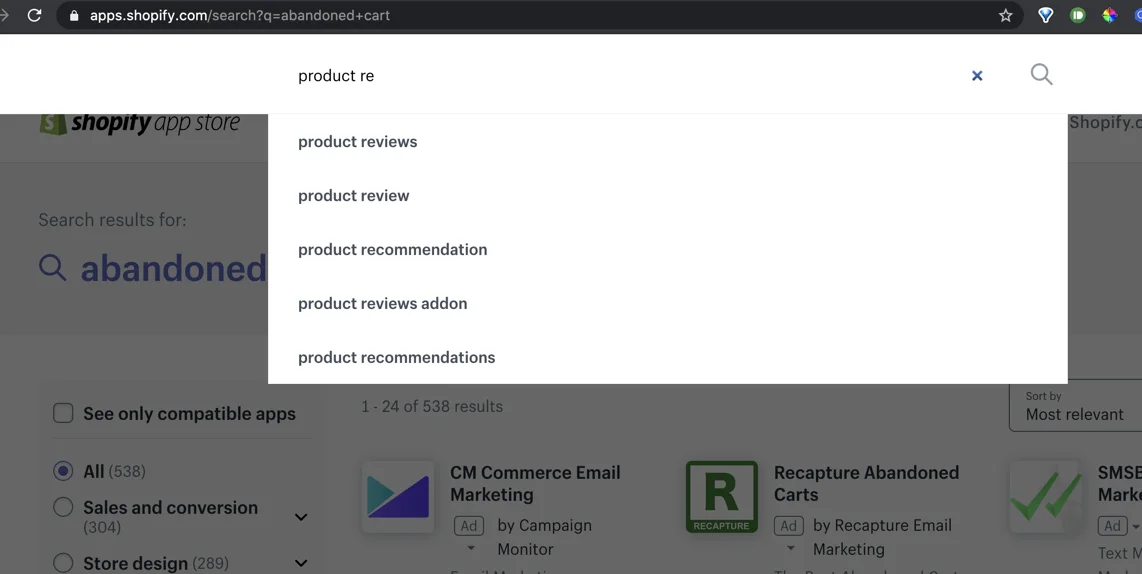This screenshot has width=1142, height=574.
Task: Click the Shopify app store logo
Action: tap(140, 124)
